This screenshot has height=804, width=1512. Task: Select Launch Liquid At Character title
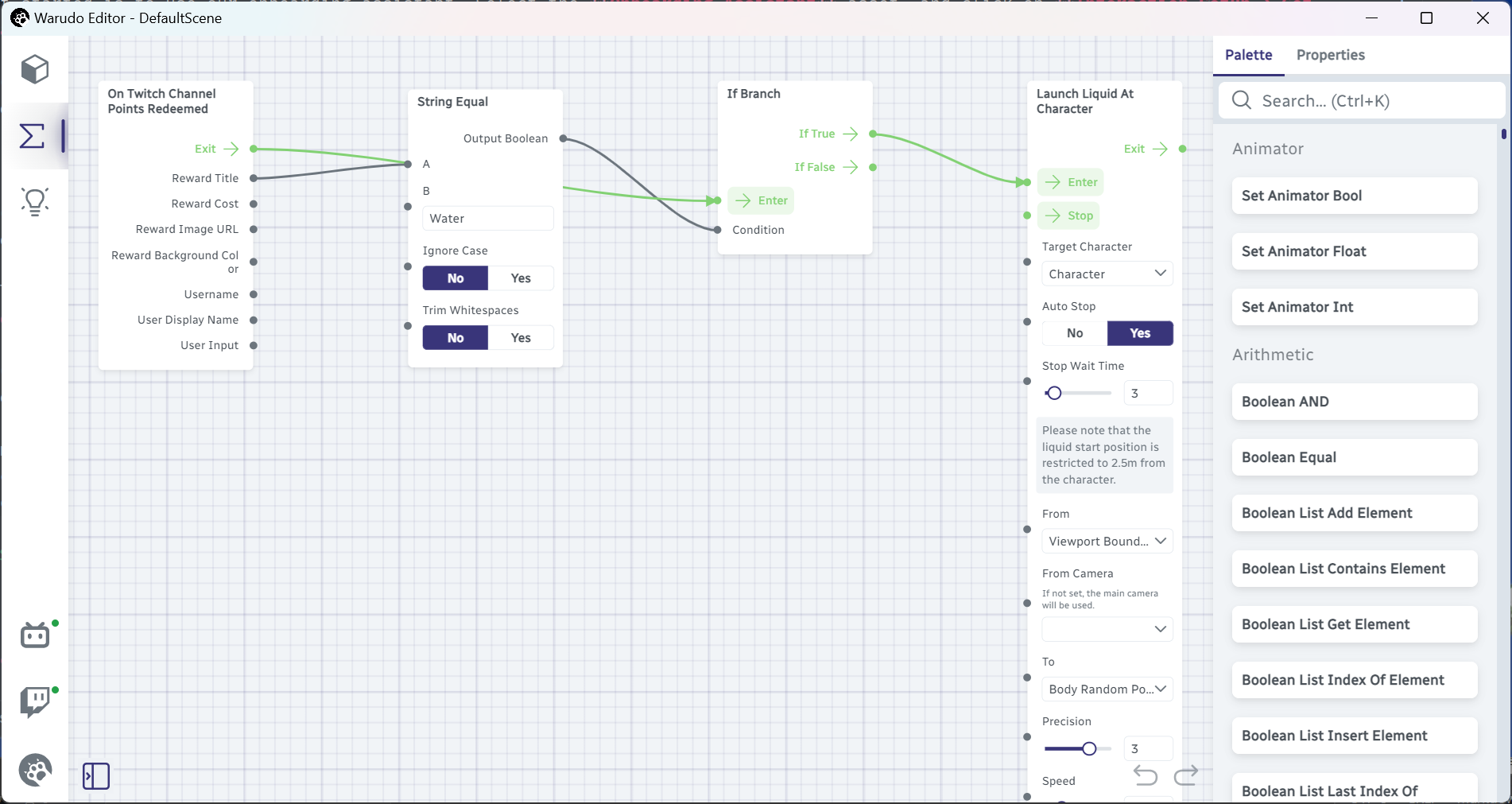click(x=1085, y=101)
